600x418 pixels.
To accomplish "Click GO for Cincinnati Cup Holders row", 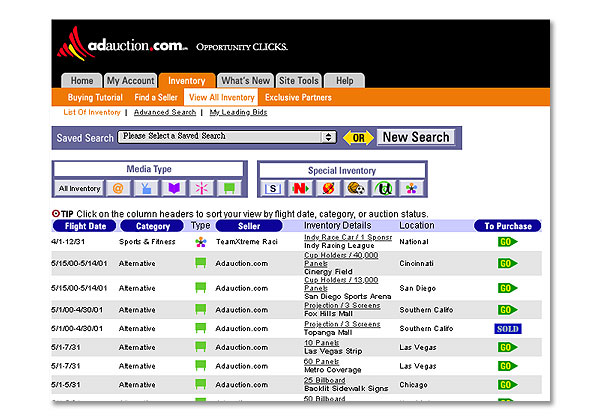I will pyautogui.click(x=507, y=263).
